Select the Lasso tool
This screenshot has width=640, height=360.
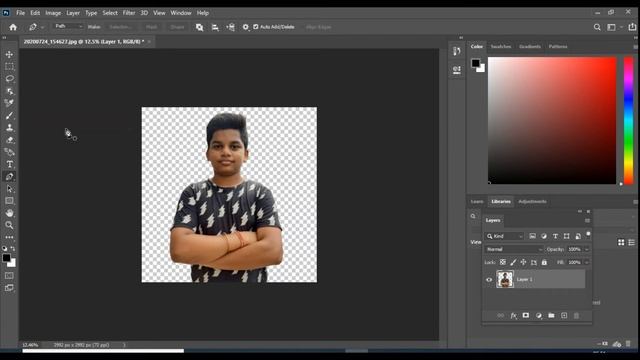tap(9, 78)
